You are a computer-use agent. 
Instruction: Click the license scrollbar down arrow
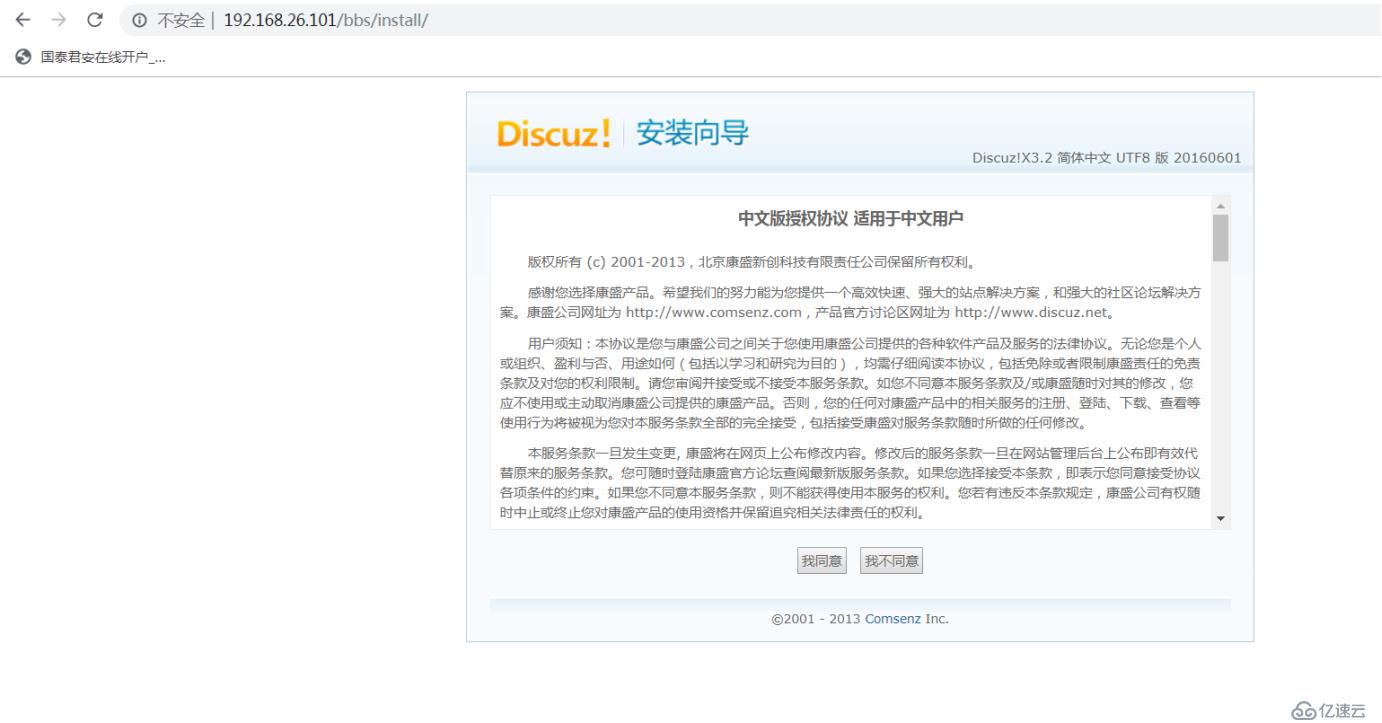pos(1220,519)
